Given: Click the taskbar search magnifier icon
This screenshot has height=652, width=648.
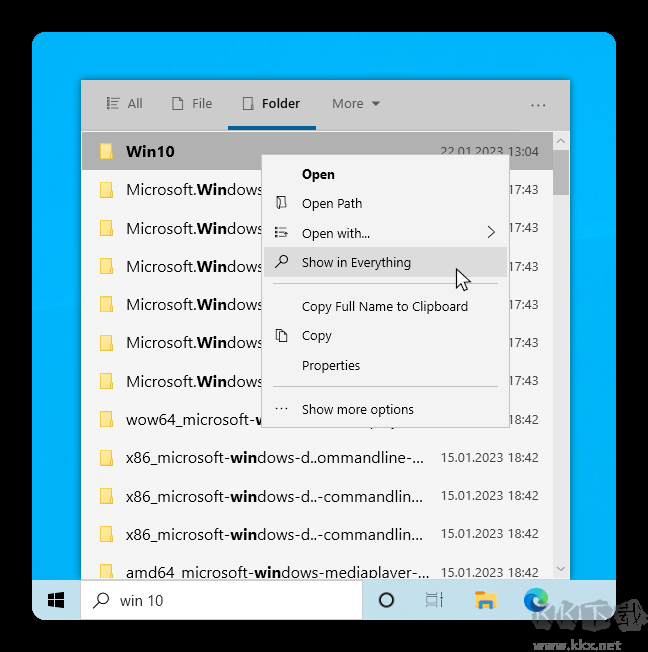Looking at the screenshot, I should point(101,600).
